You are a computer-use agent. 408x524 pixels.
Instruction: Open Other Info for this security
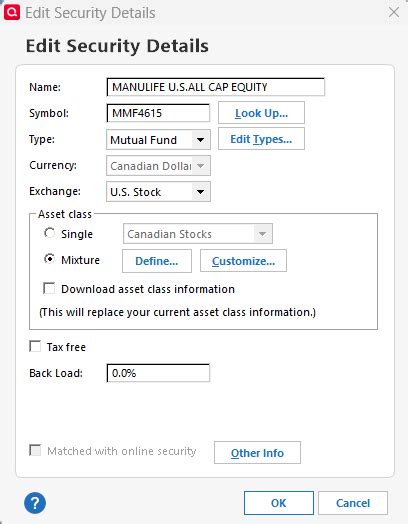pyautogui.click(x=257, y=452)
